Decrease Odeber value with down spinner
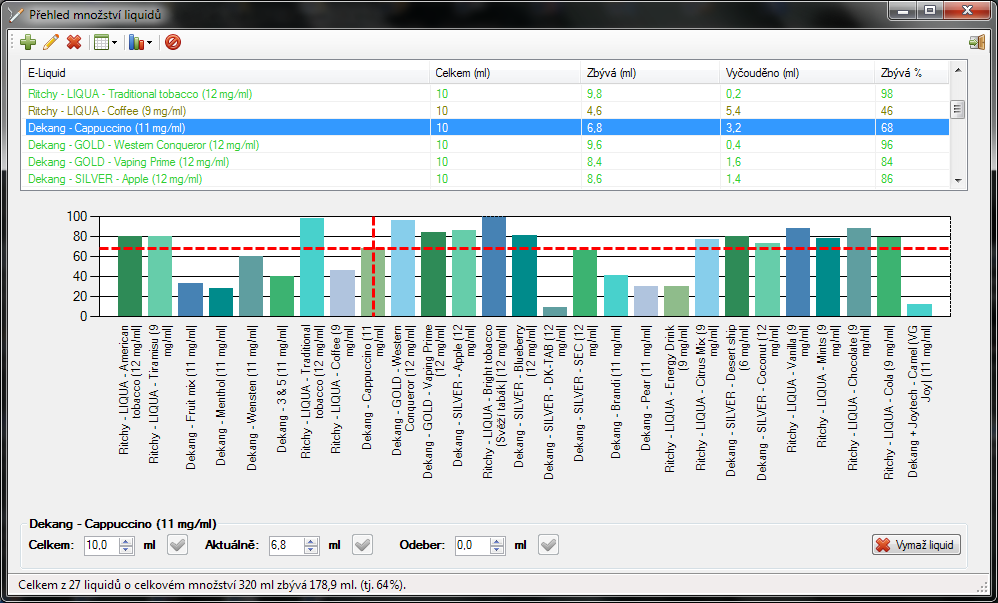Viewport: 998px width, 603px height. 497,550
